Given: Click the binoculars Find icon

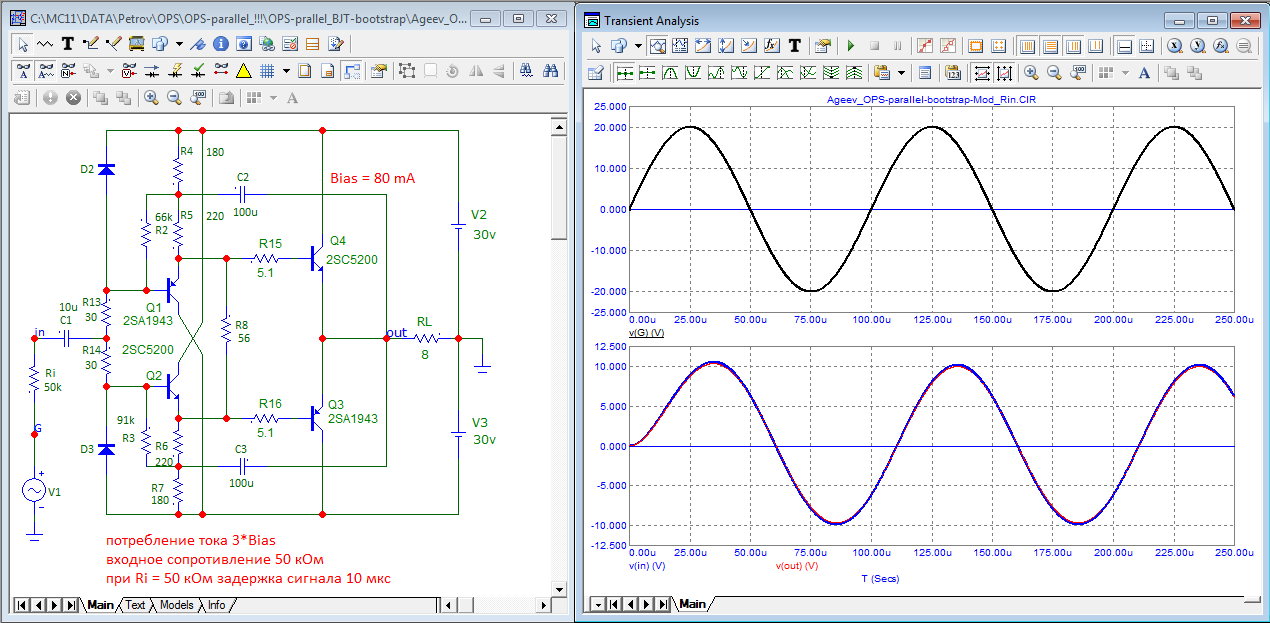Looking at the screenshot, I should pos(549,71).
